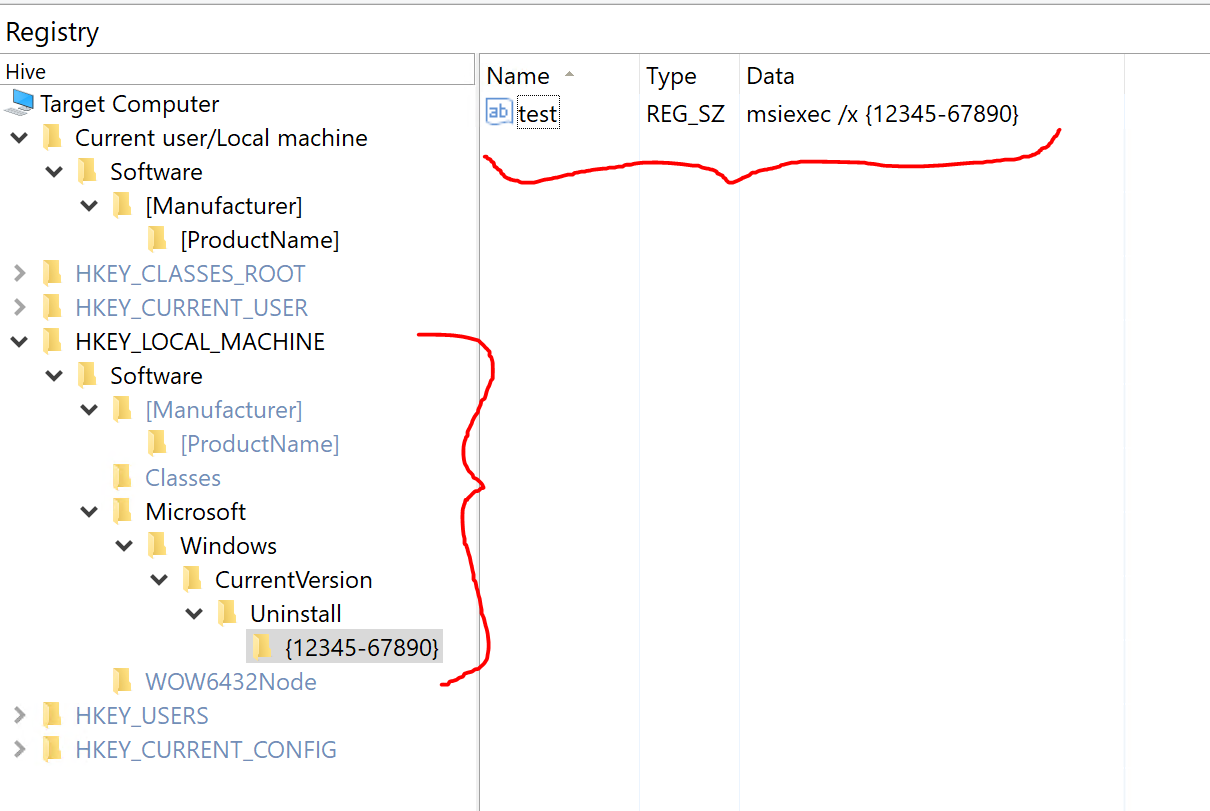Click the {12345-67890} key folder icon

[x=262, y=647]
